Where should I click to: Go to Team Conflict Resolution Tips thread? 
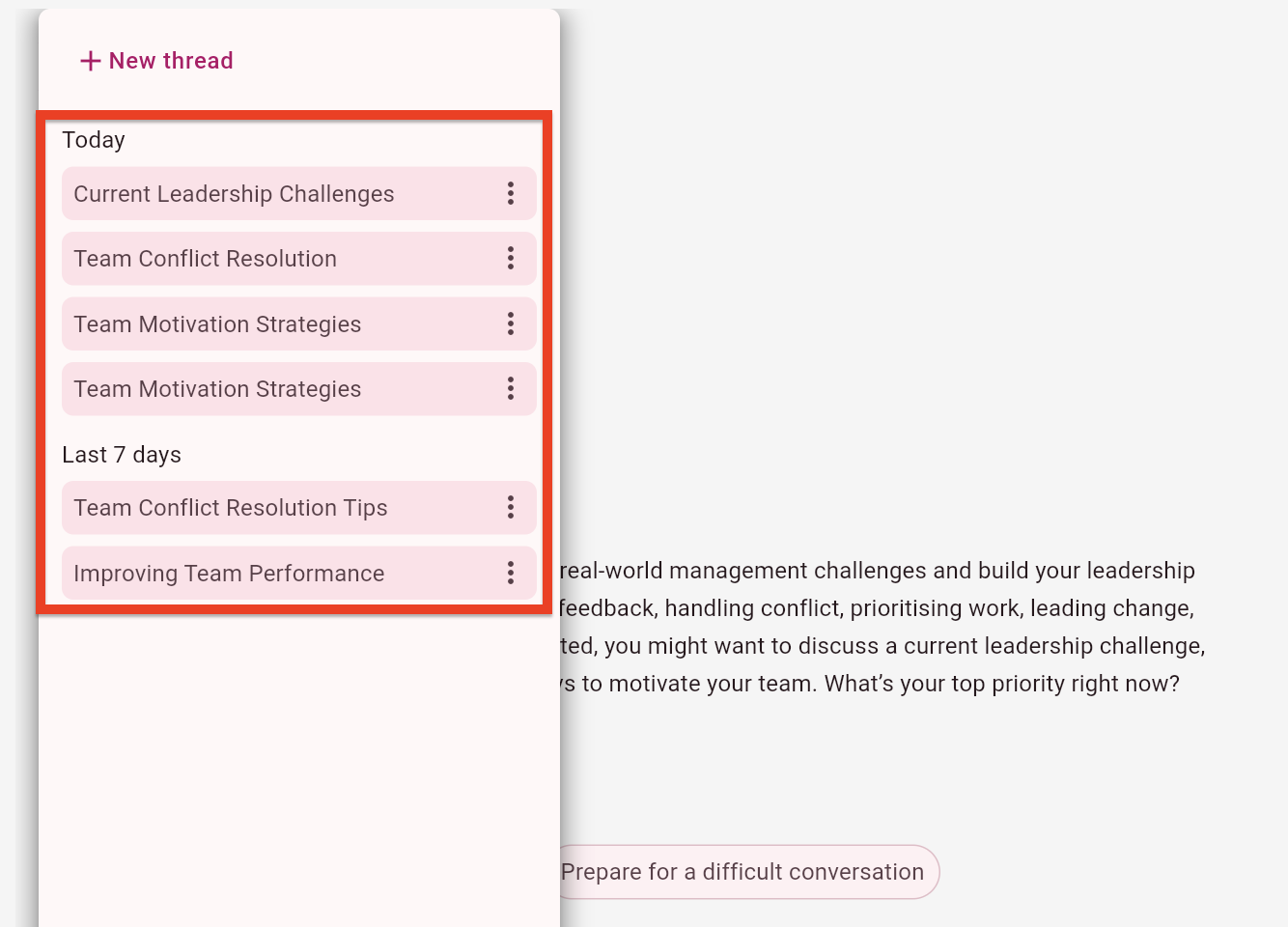(230, 508)
